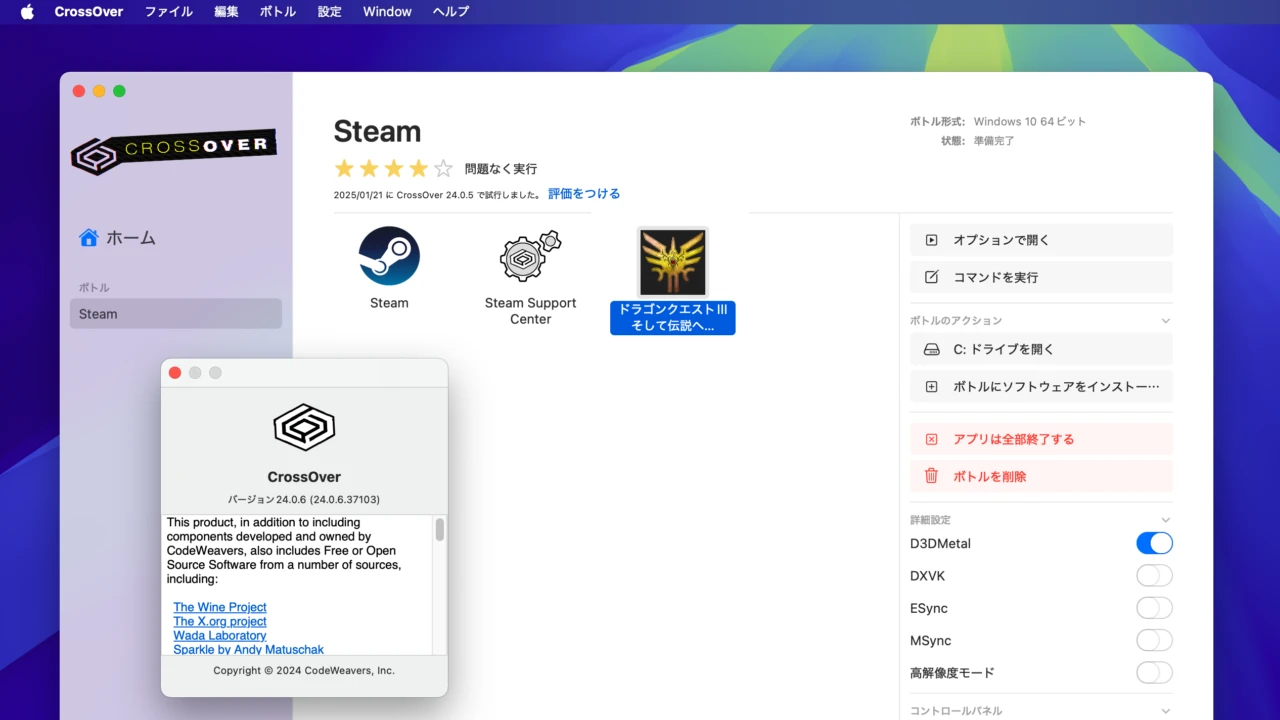Select the Dragon Quest III game icon
Image resolution: width=1280 pixels, height=720 pixels.
tap(673, 262)
